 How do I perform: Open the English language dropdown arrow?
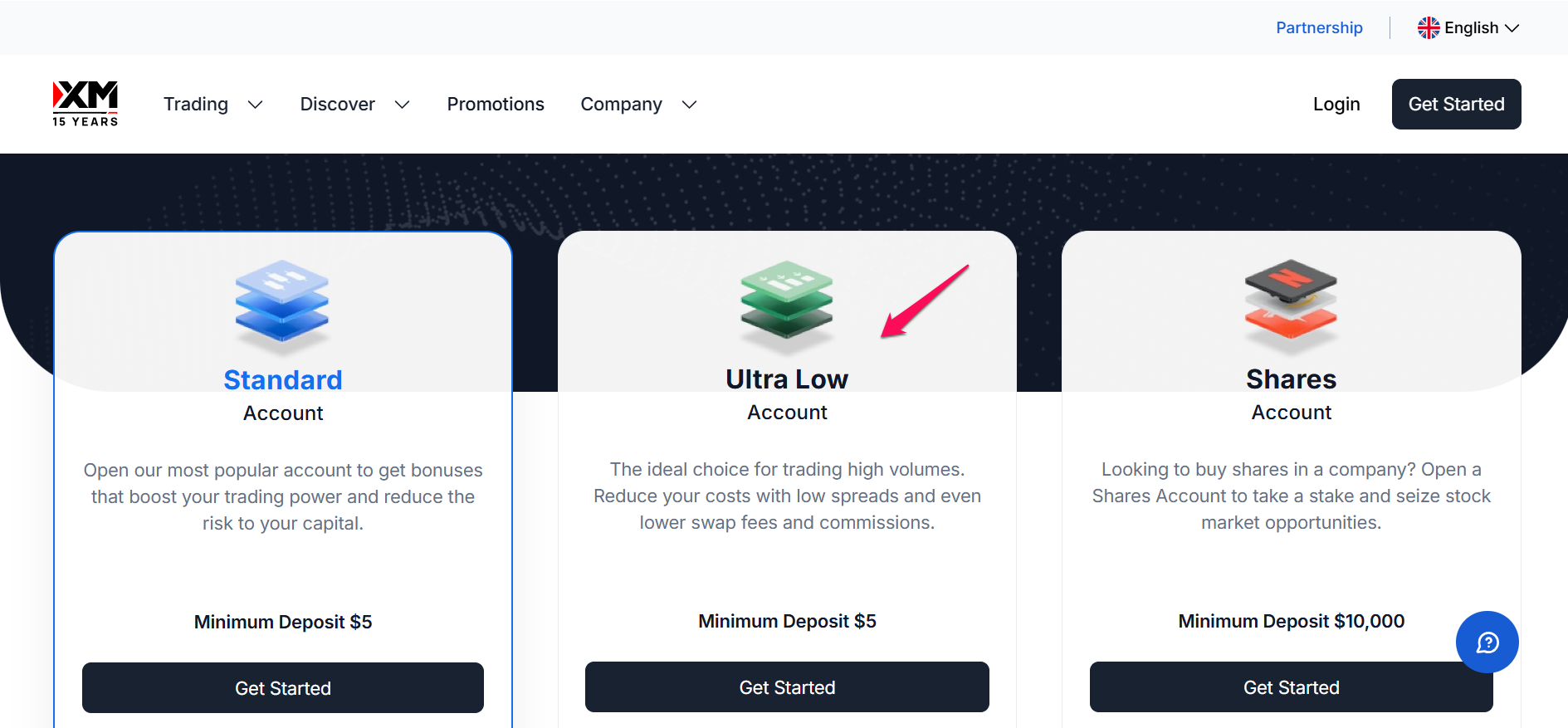pos(1512,27)
